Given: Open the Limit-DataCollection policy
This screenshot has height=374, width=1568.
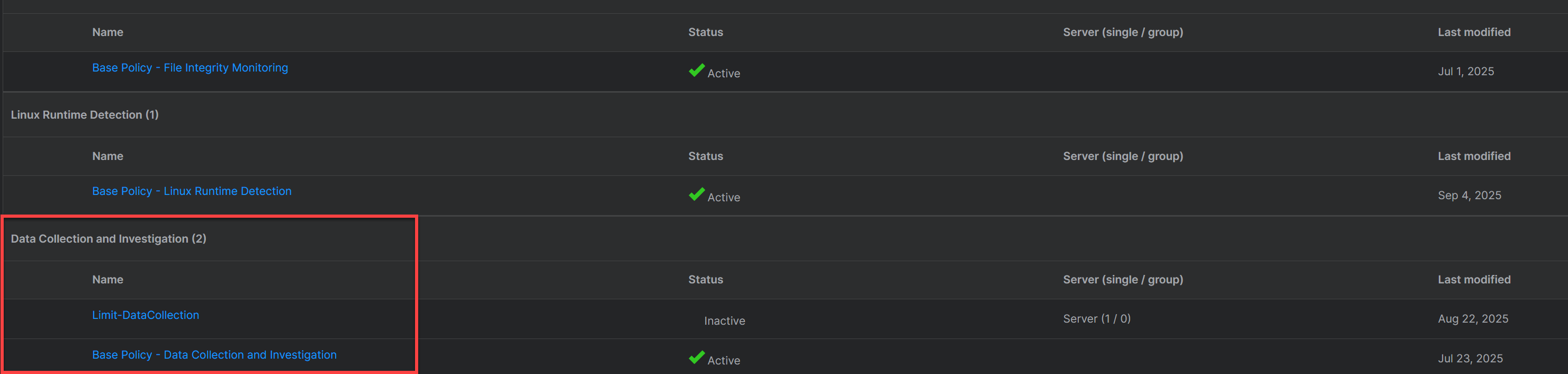Looking at the screenshot, I should pyautogui.click(x=146, y=315).
